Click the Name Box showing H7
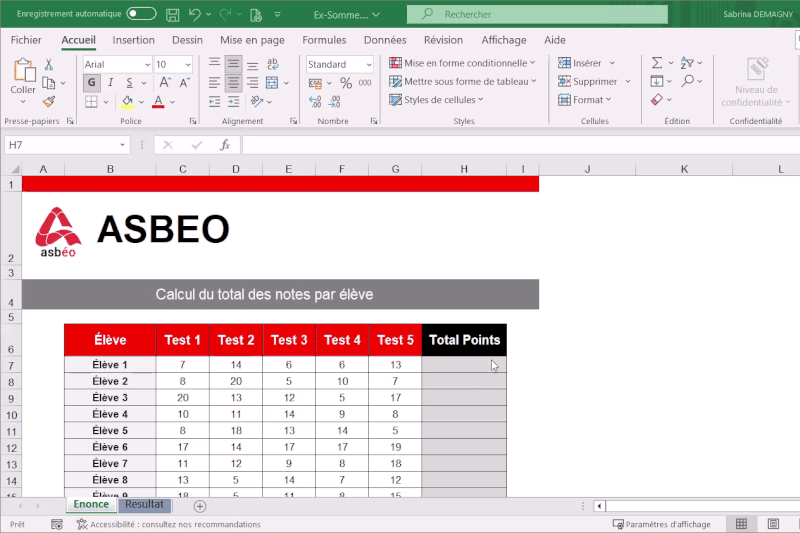This screenshot has width=800, height=533. 66,145
